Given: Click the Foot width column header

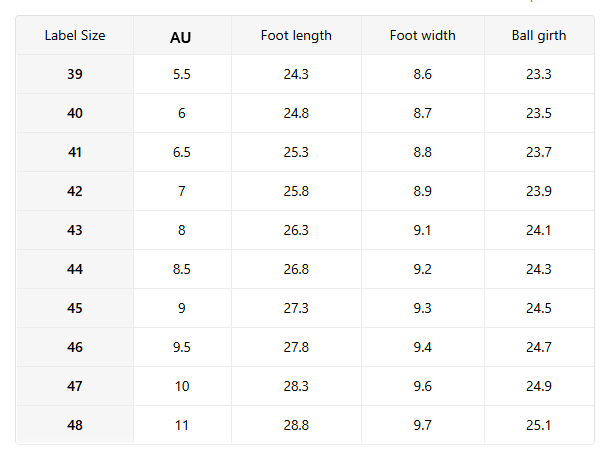Looking at the screenshot, I should click(423, 36).
